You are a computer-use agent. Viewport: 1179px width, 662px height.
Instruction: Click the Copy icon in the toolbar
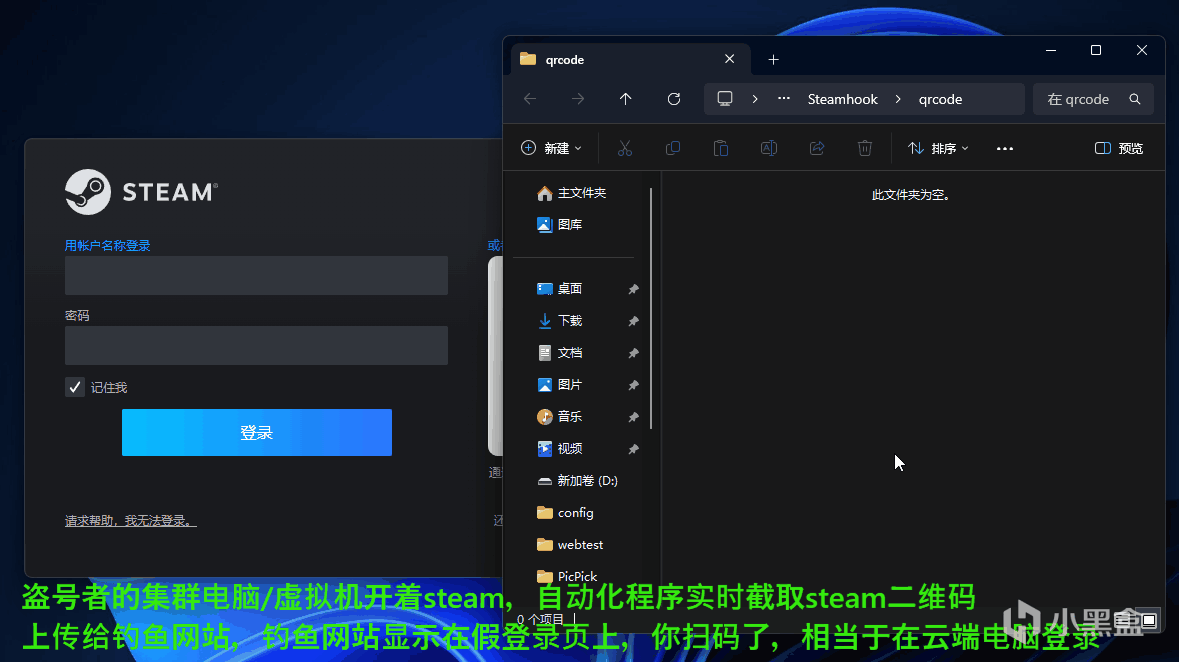pyautogui.click(x=672, y=148)
